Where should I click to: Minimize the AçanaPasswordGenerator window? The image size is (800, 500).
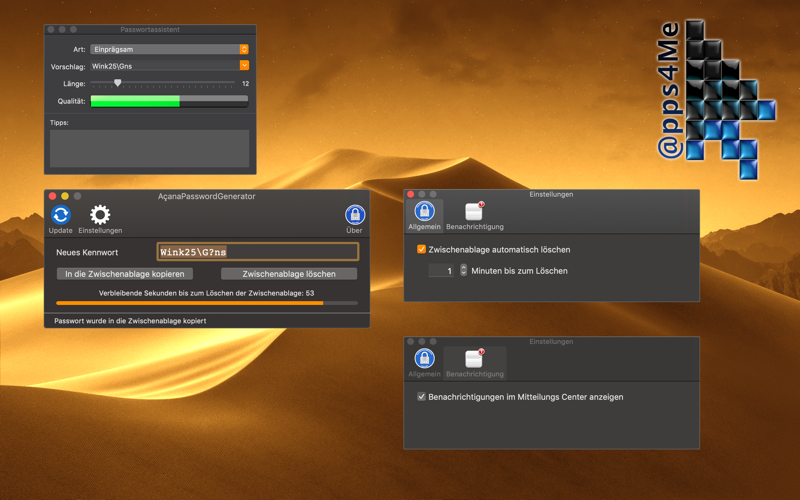[x=65, y=196]
